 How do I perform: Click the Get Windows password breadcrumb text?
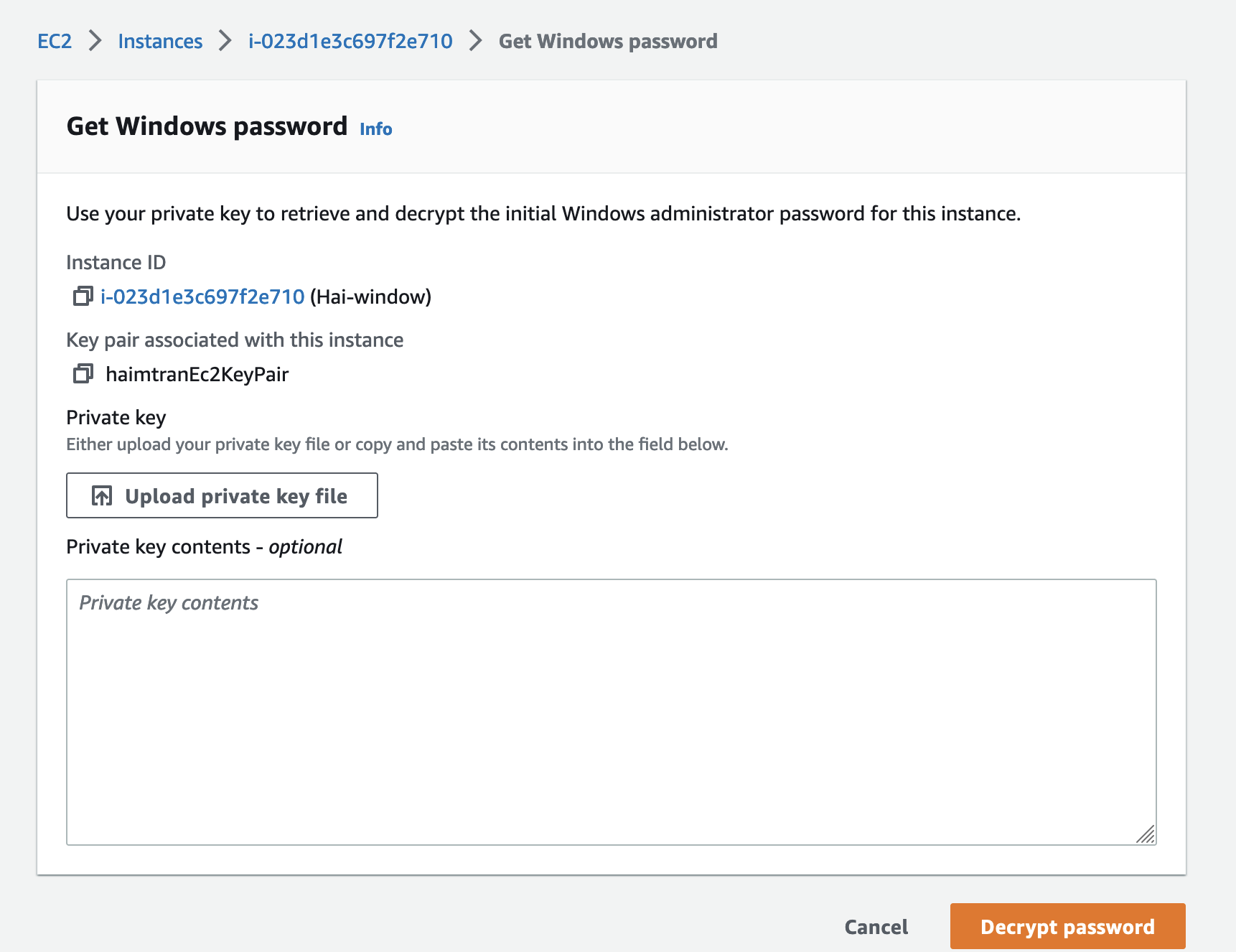click(x=608, y=41)
